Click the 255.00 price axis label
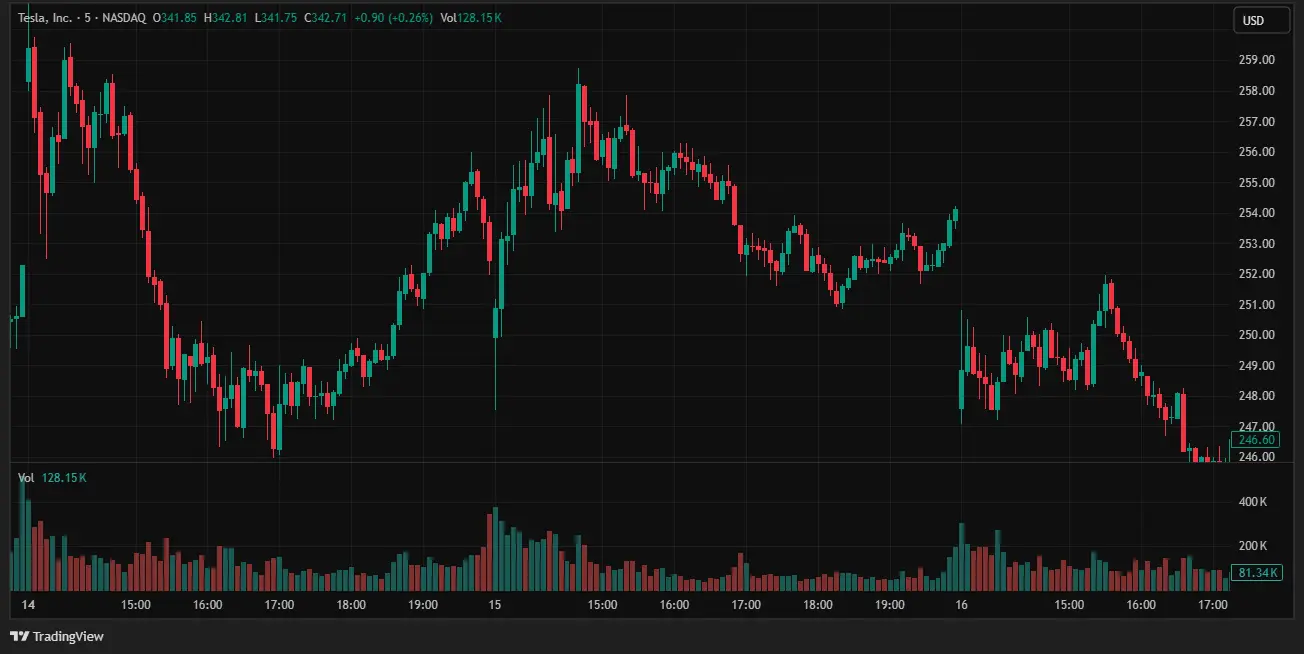Viewport: 1304px width, 654px height. point(1256,183)
